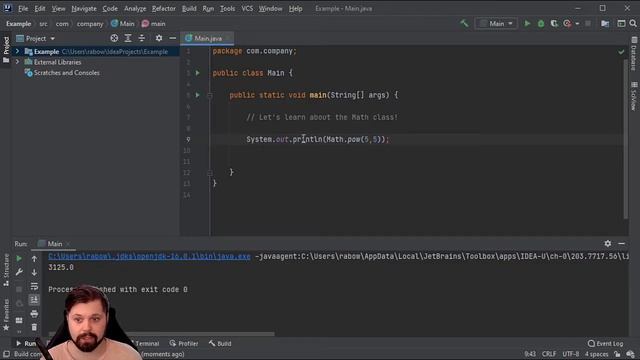Click the 'src' breadcrumb in navigation bar
The image size is (640, 360).
(43, 24)
